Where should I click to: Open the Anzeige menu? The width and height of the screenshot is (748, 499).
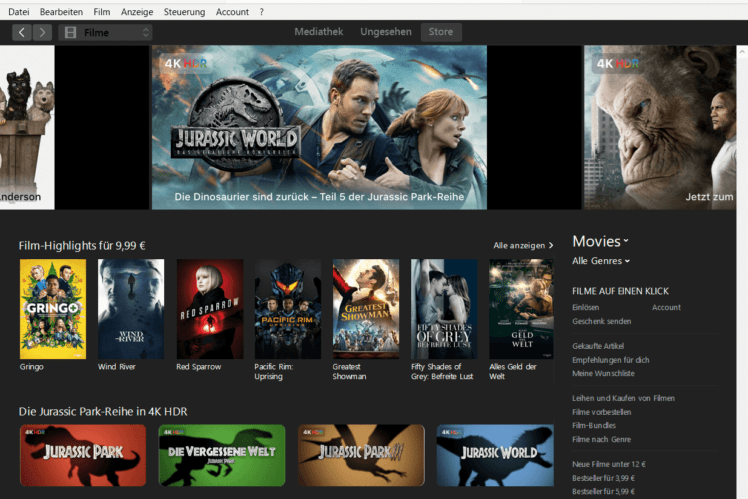137,12
